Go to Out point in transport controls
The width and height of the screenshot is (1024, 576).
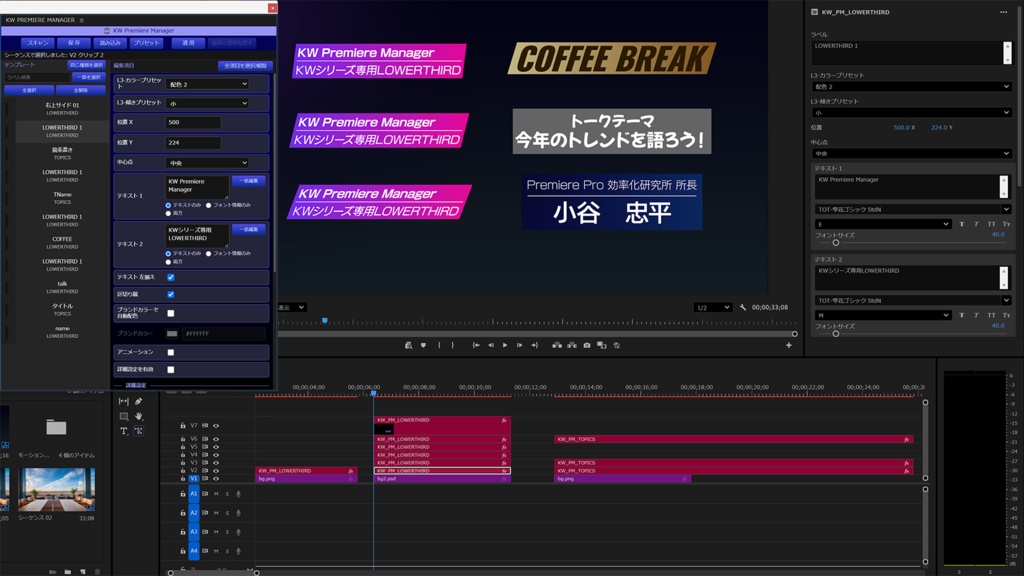click(534, 345)
